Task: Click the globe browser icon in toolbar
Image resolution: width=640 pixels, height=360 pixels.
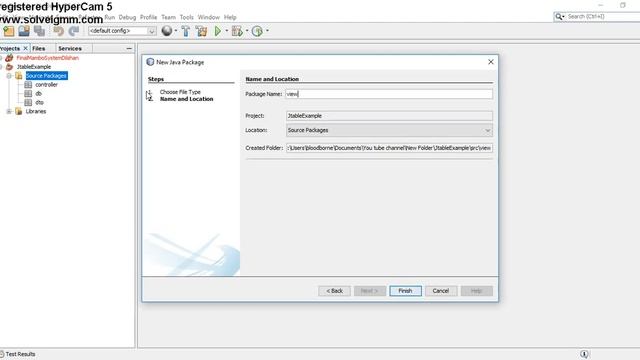Action: point(167,31)
